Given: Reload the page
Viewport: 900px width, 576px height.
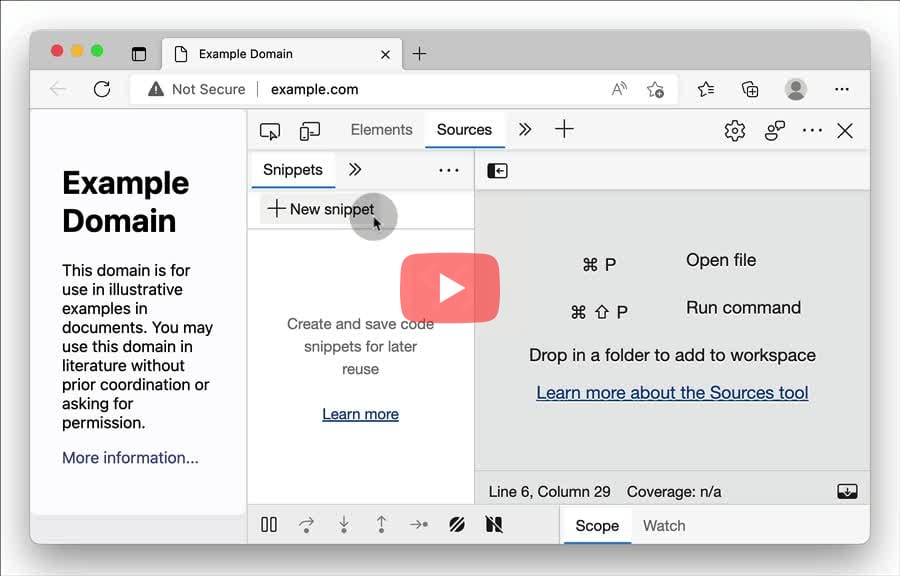Looking at the screenshot, I should [x=102, y=89].
